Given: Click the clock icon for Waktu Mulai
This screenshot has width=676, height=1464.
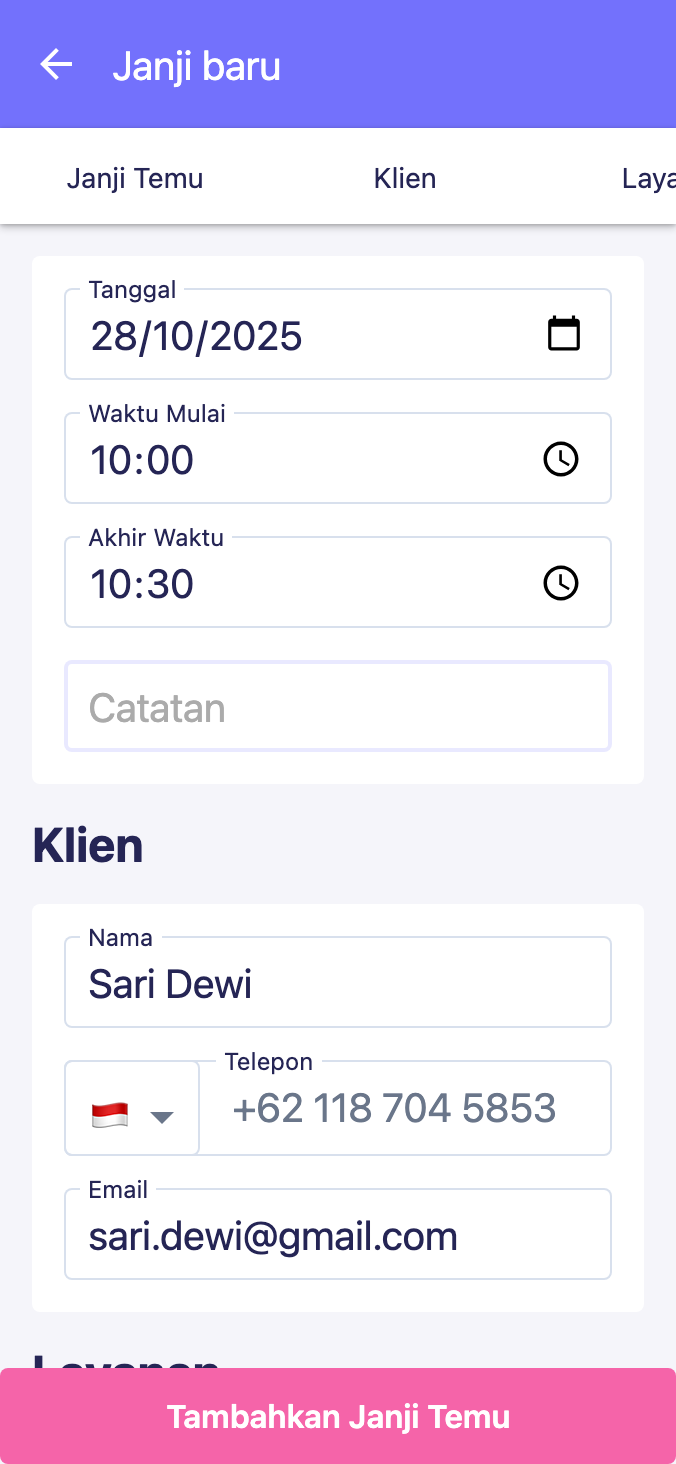Looking at the screenshot, I should click(560, 459).
